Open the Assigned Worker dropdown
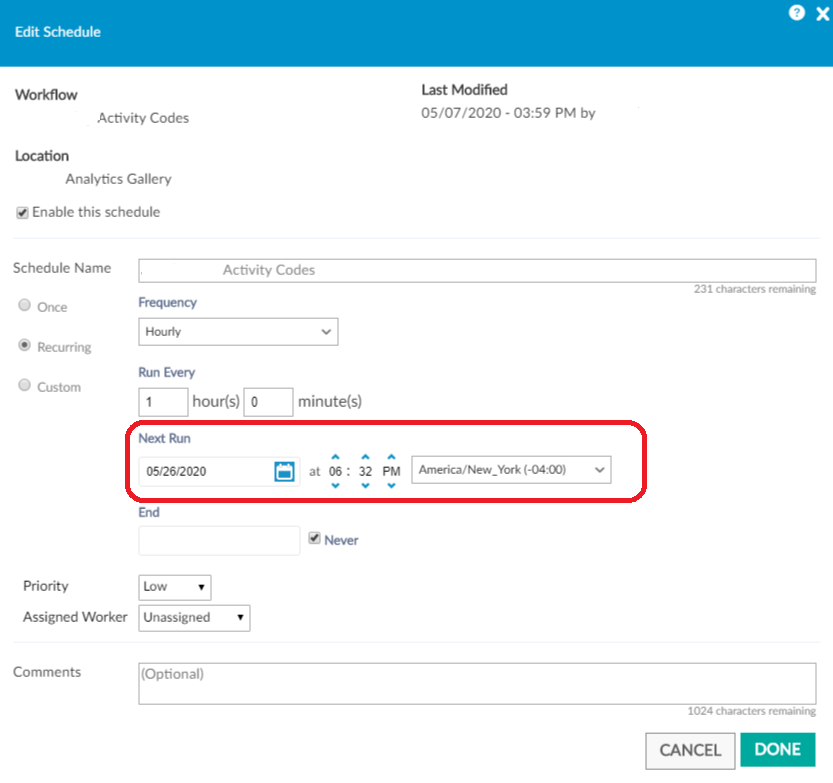The image size is (833, 783). tap(194, 618)
